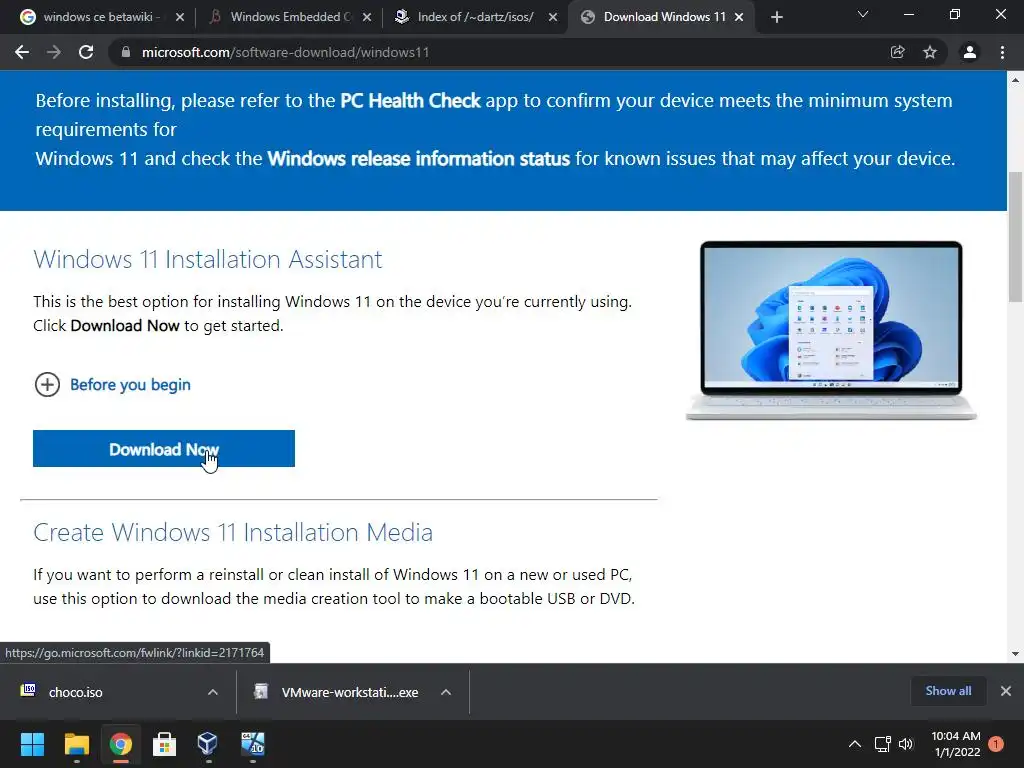Click the volume speaker tray icon
1024x768 pixels.
pos(906,744)
